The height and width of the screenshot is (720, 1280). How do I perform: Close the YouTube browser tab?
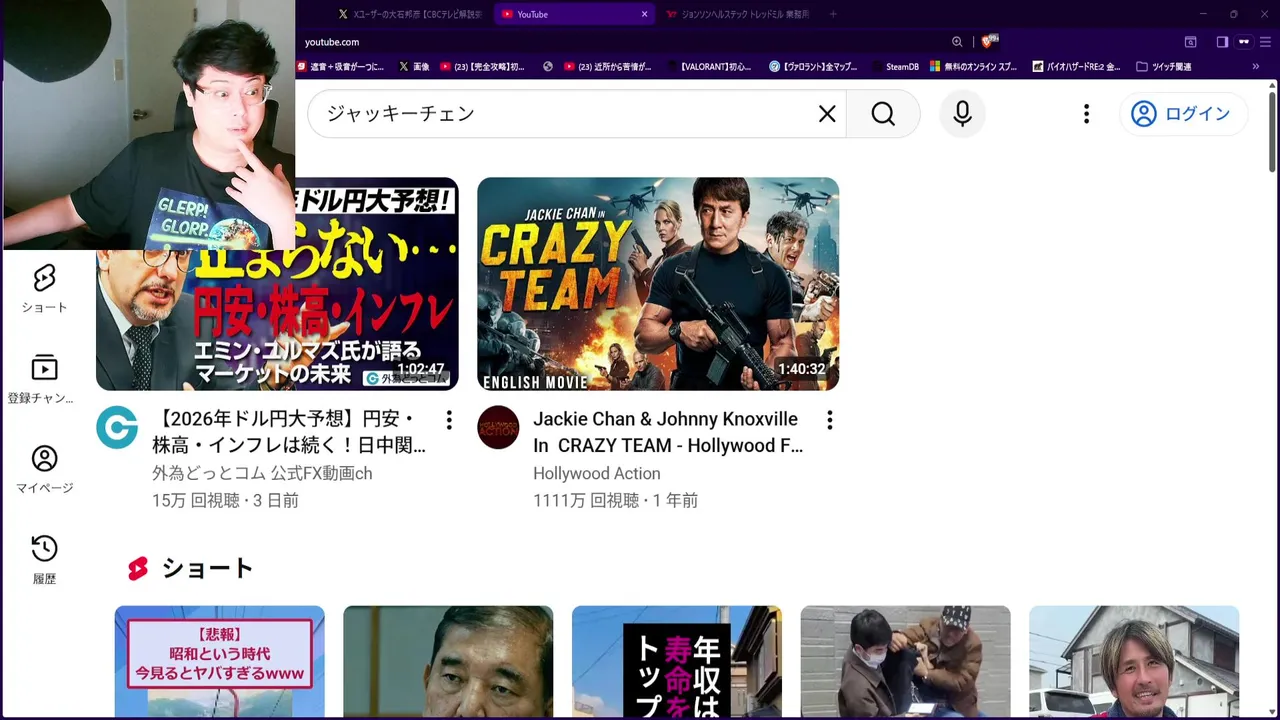tap(644, 14)
